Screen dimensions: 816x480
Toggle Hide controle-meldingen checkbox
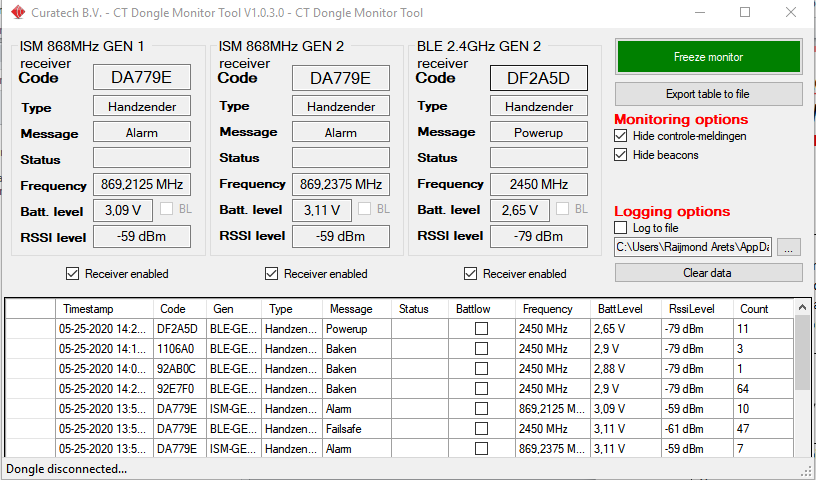click(x=621, y=136)
